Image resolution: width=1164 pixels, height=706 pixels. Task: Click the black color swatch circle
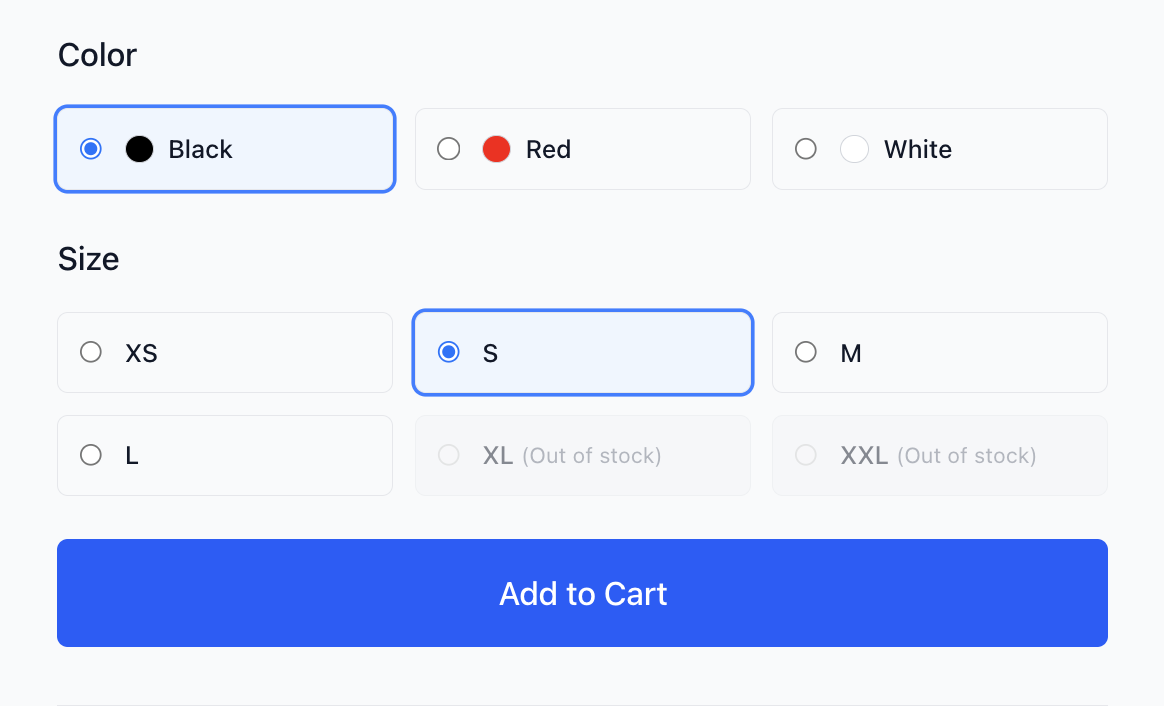tap(139, 149)
